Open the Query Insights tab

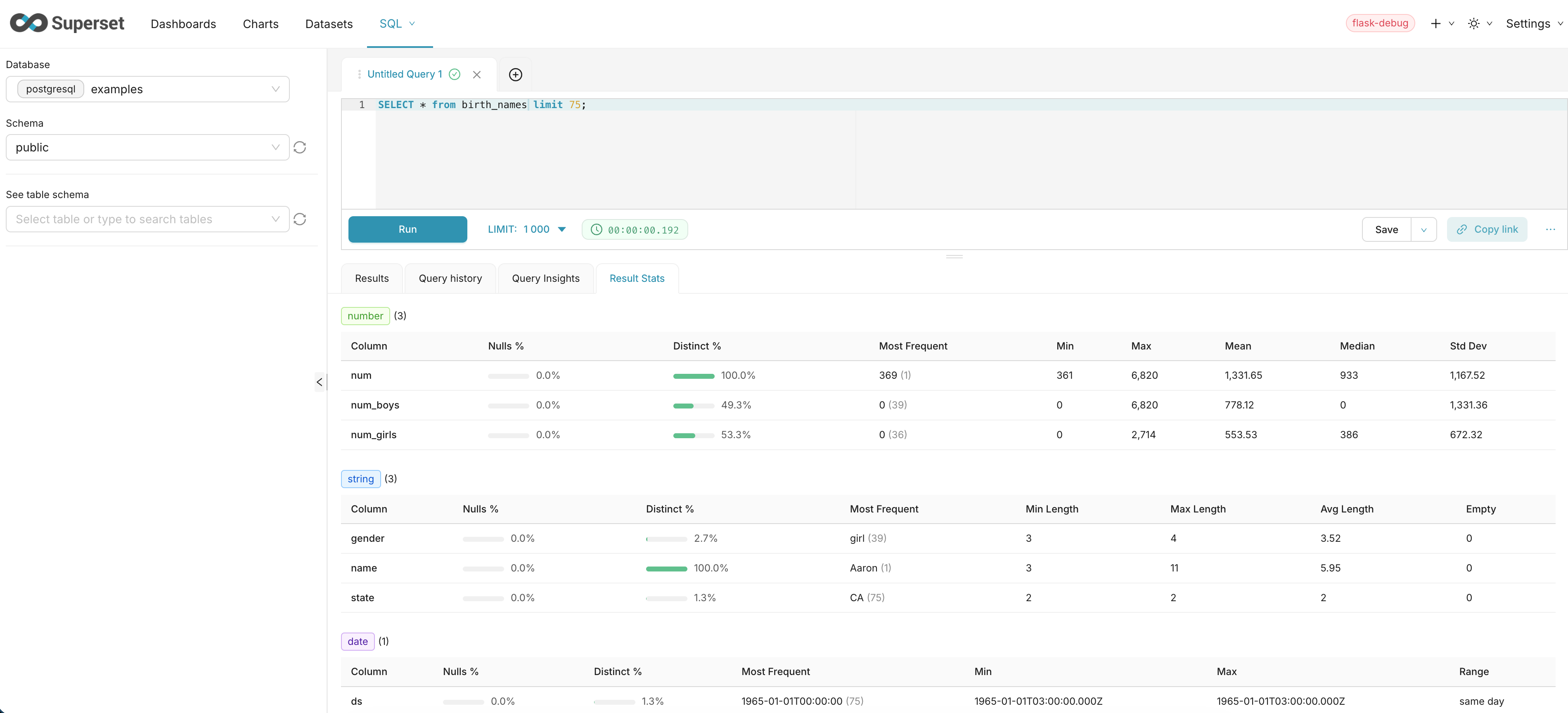545,278
